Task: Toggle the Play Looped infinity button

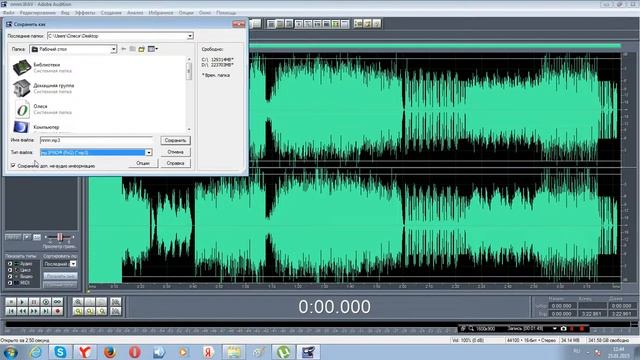Action: point(58,302)
